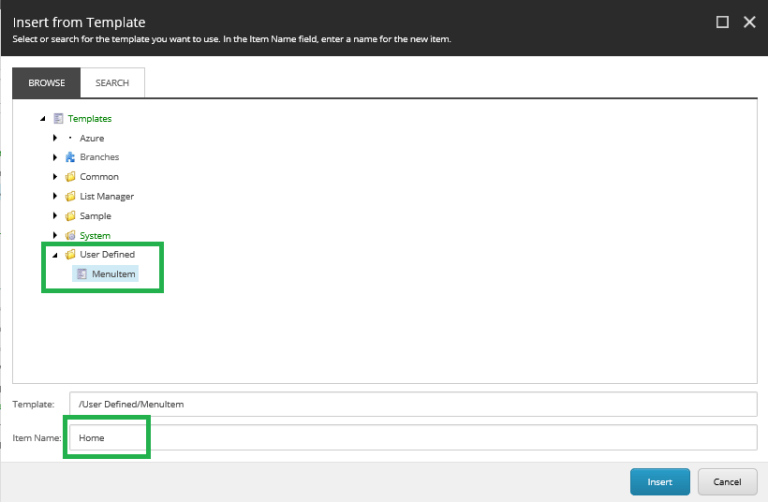Select the User Defined tree item
768x502 pixels.
point(107,254)
